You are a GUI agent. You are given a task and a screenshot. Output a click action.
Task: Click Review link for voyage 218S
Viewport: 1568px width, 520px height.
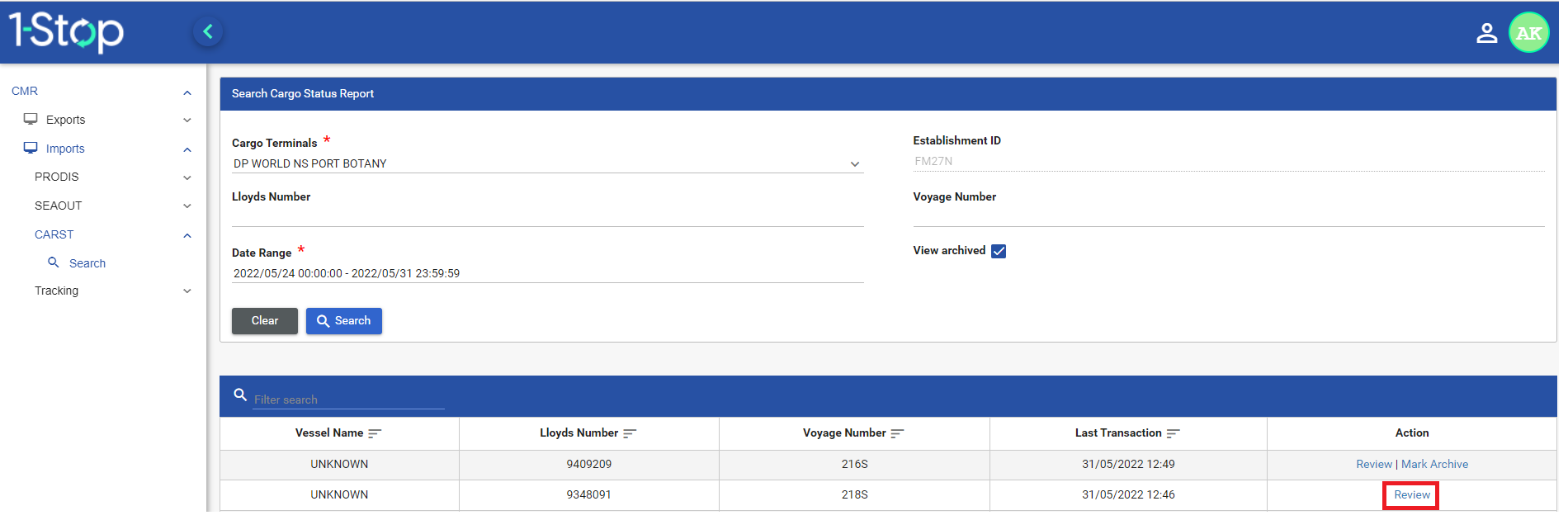click(1411, 495)
